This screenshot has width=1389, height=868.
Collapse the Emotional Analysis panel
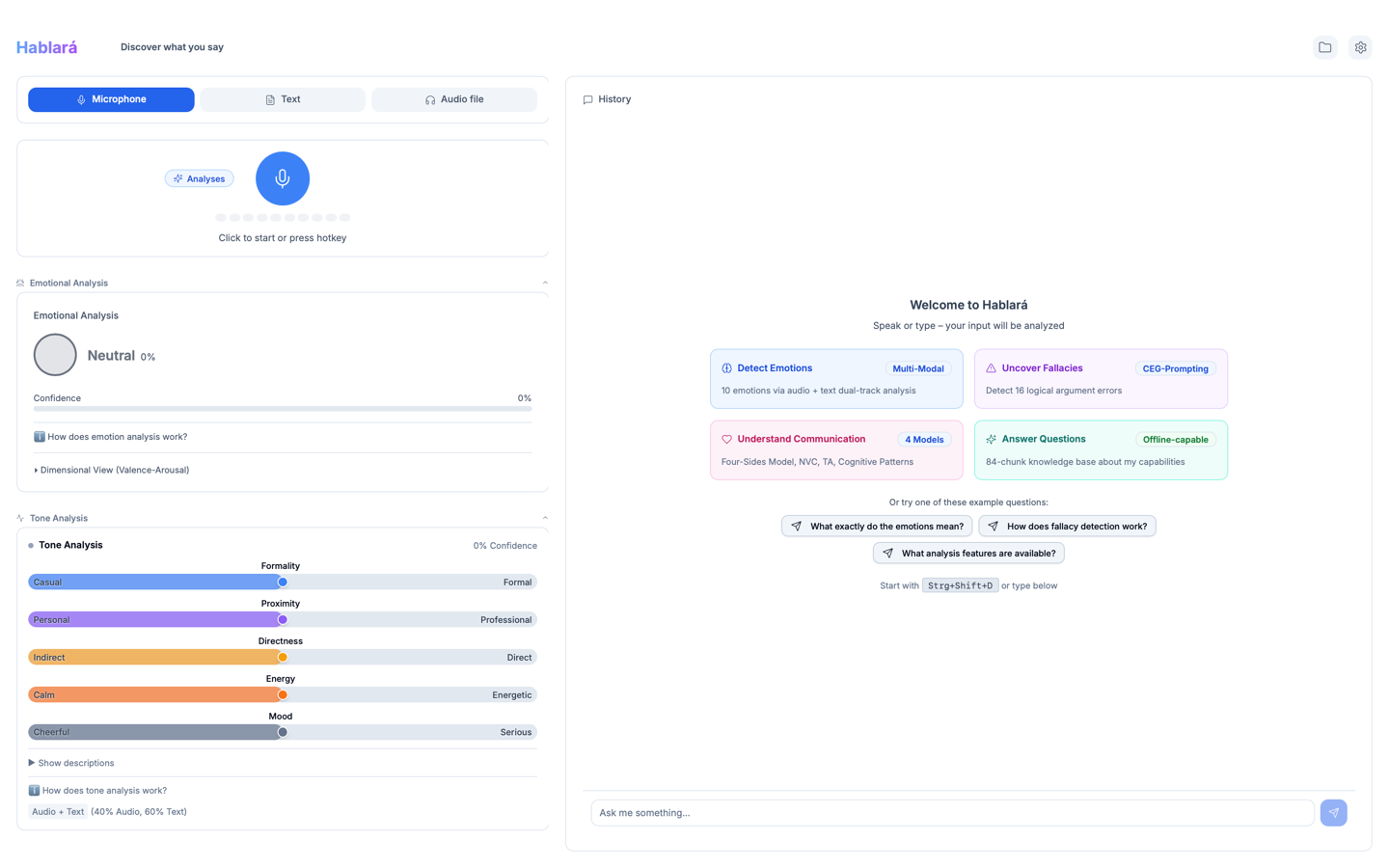pos(545,282)
